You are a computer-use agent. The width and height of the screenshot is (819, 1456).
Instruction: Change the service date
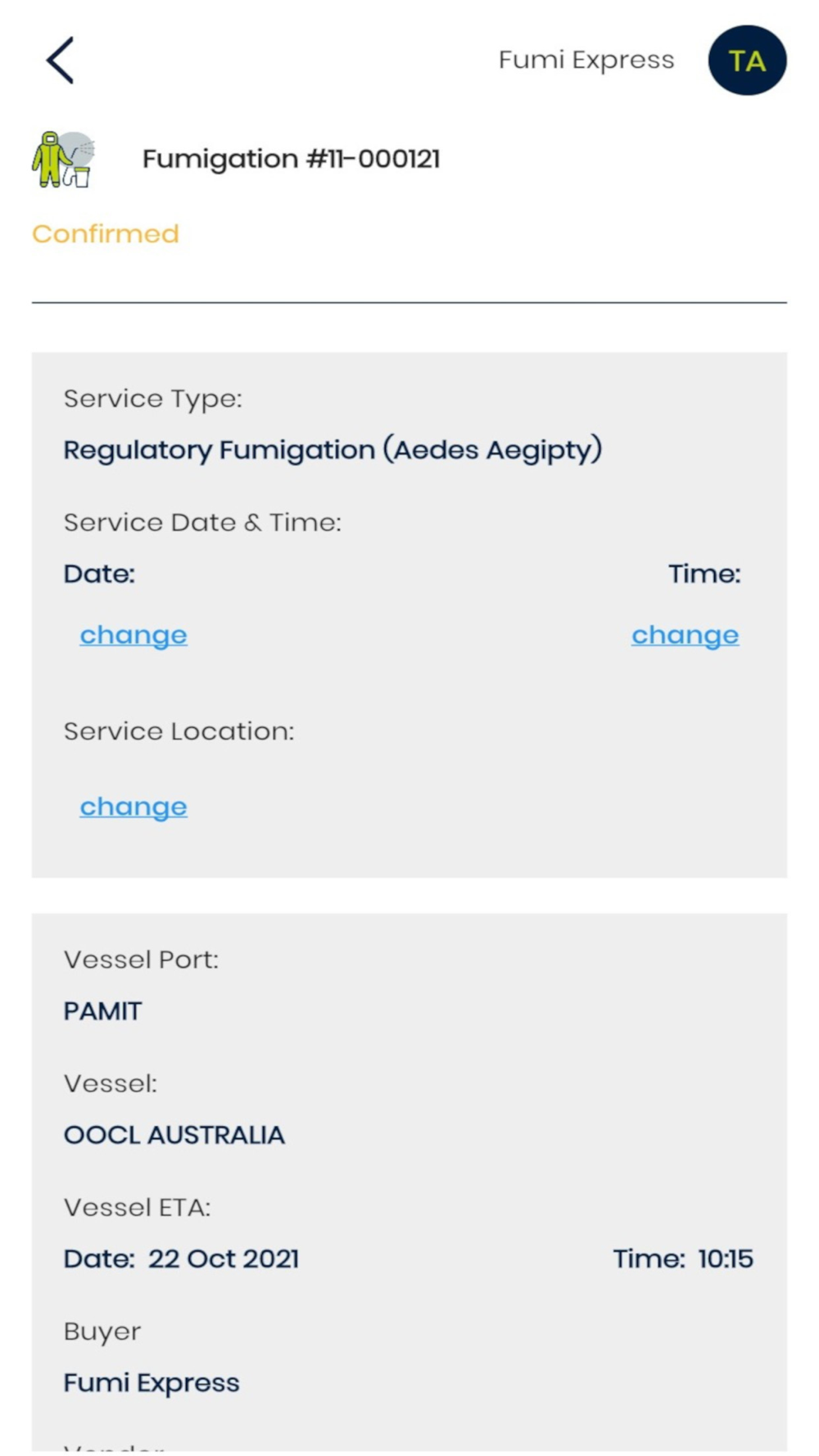click(x=133, y=635)
